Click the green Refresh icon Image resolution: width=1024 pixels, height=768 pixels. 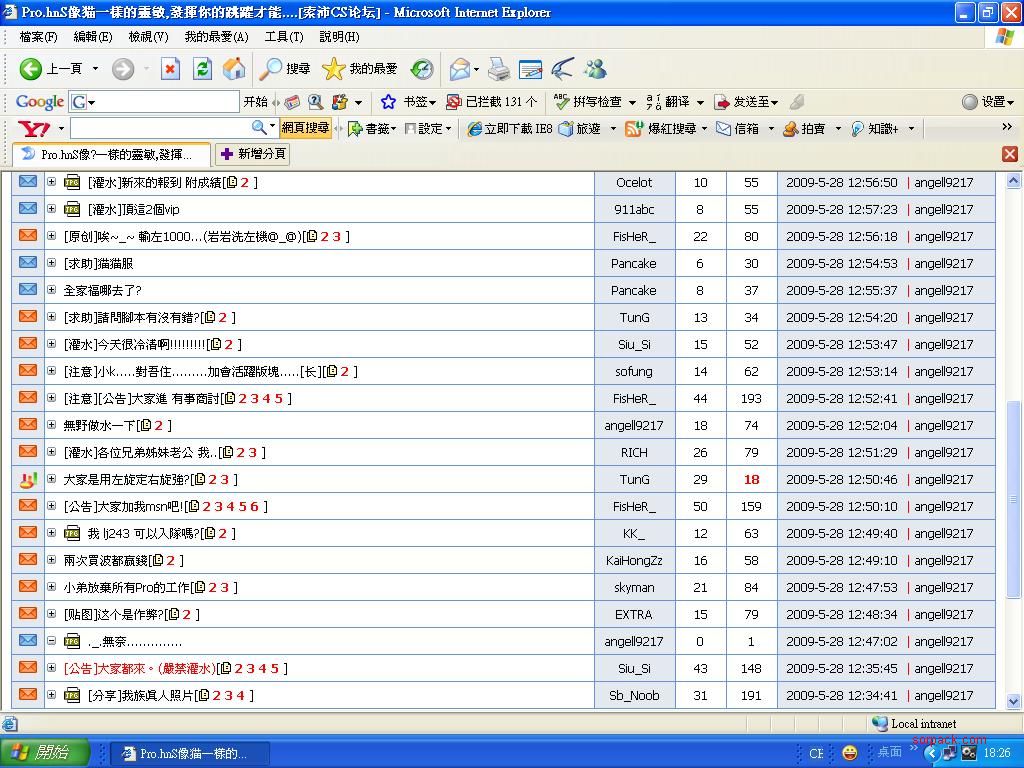point(202,69)
